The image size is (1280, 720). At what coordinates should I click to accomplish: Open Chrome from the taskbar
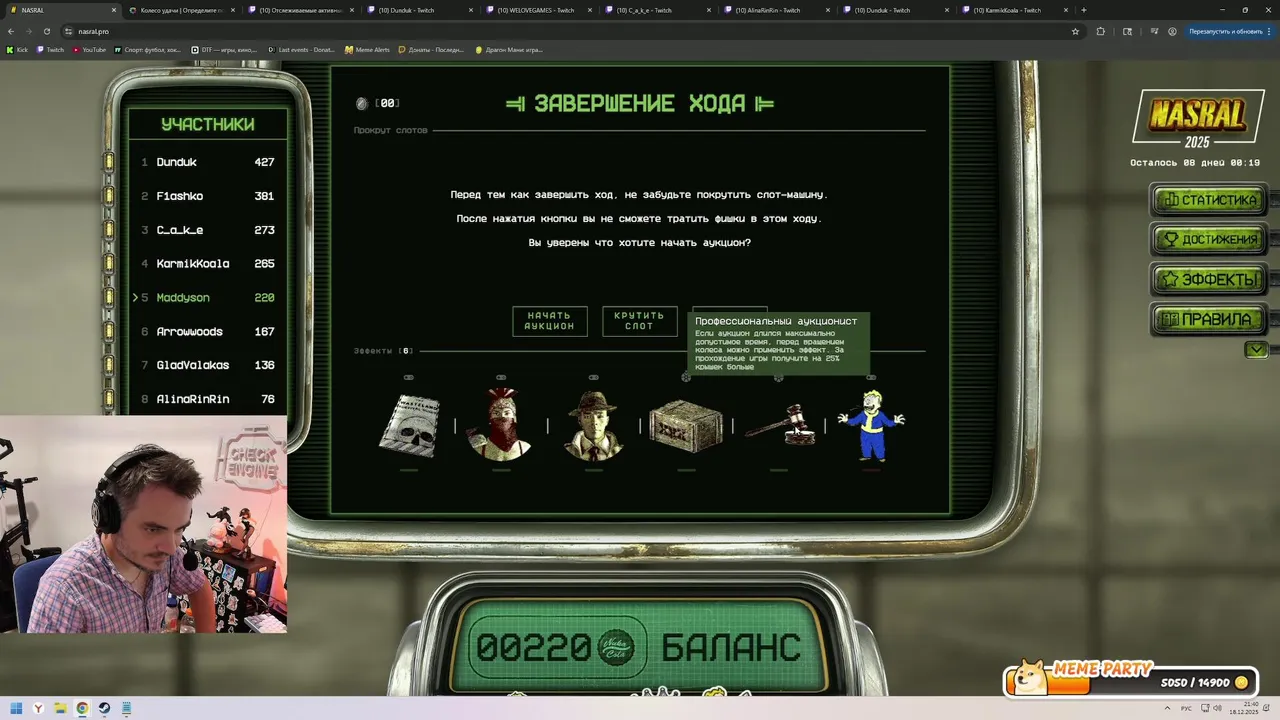(x=82, y=709)
